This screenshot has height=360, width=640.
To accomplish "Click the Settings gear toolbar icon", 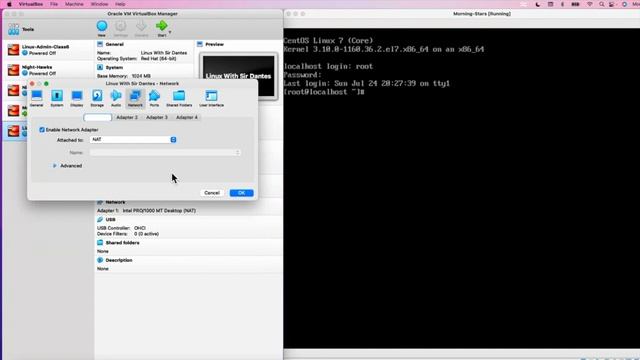I will (120, 26).
